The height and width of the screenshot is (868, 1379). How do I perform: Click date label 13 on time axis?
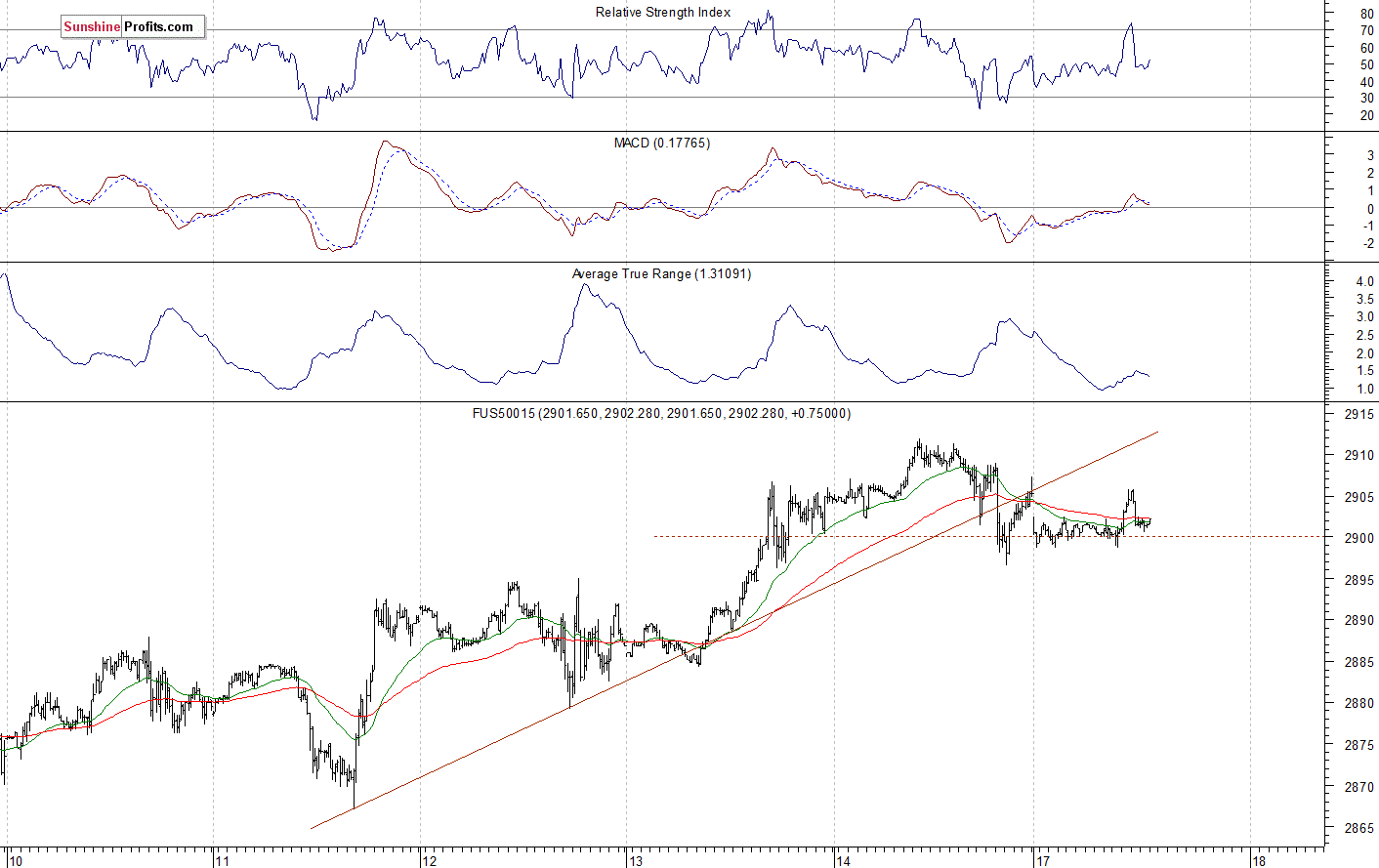(x=637, y=861)
